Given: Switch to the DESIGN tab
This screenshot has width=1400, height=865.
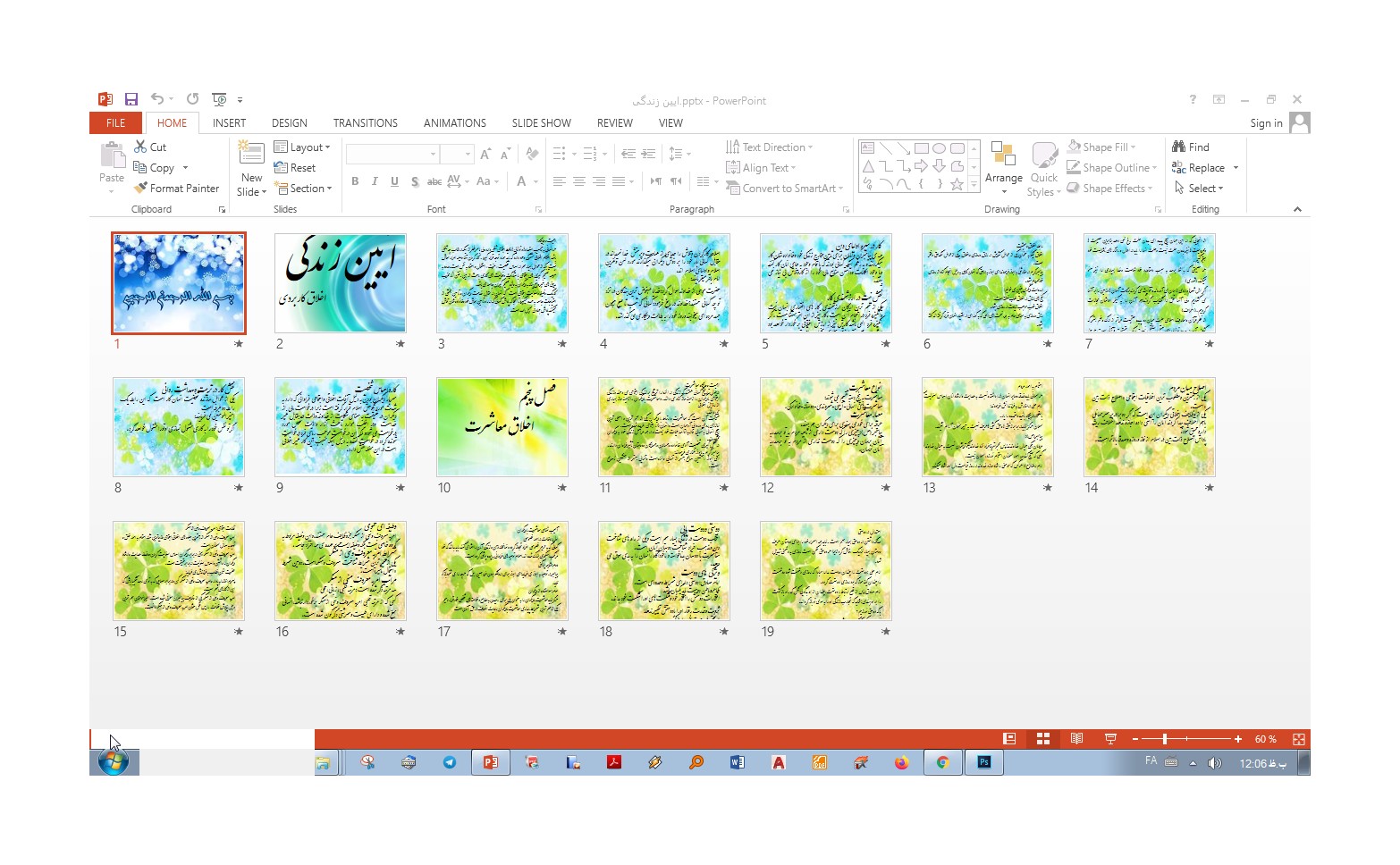Looking at the screenshot, I should point(290,122).
